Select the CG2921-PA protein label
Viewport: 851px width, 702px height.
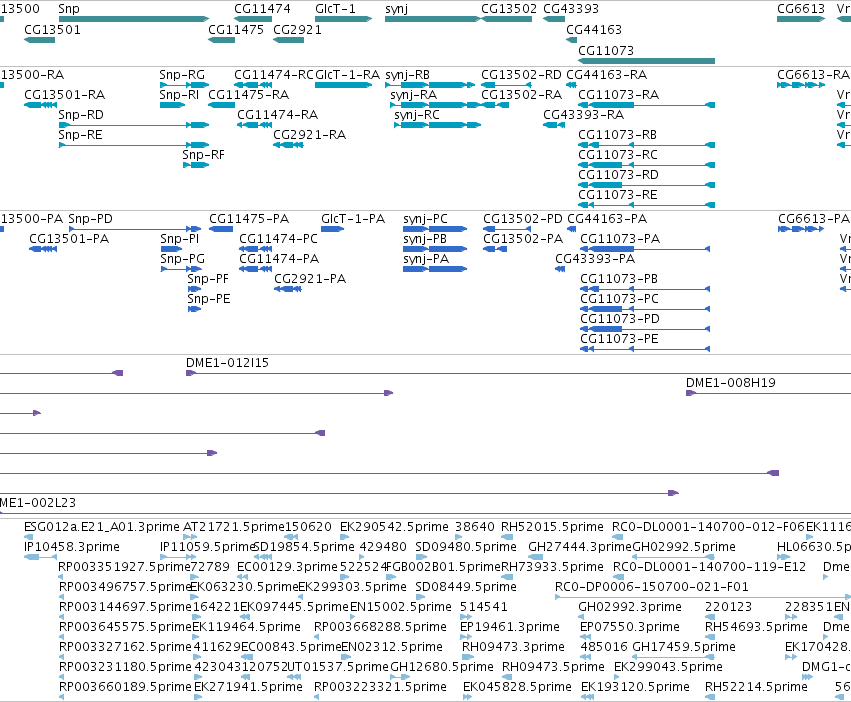click(x=310, y=279)
